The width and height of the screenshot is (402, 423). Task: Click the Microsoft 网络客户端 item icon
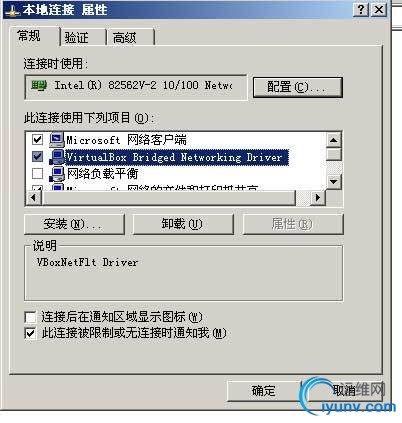pos(57,140)
